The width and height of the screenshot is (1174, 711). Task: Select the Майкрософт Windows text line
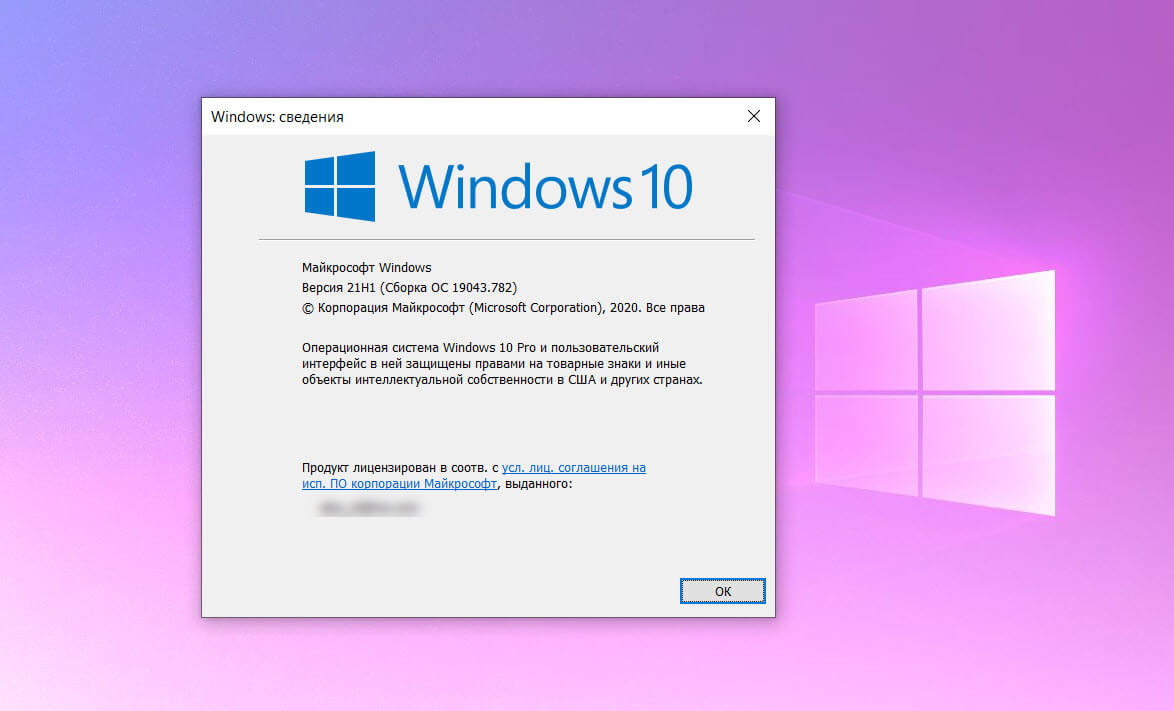pyautogui.click(x=366, y=267)
